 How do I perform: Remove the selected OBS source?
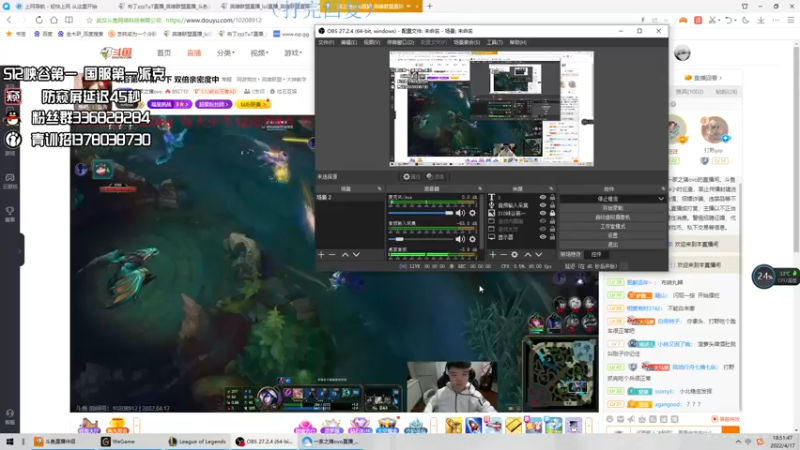pyautogui.click(x=504, y=254)
